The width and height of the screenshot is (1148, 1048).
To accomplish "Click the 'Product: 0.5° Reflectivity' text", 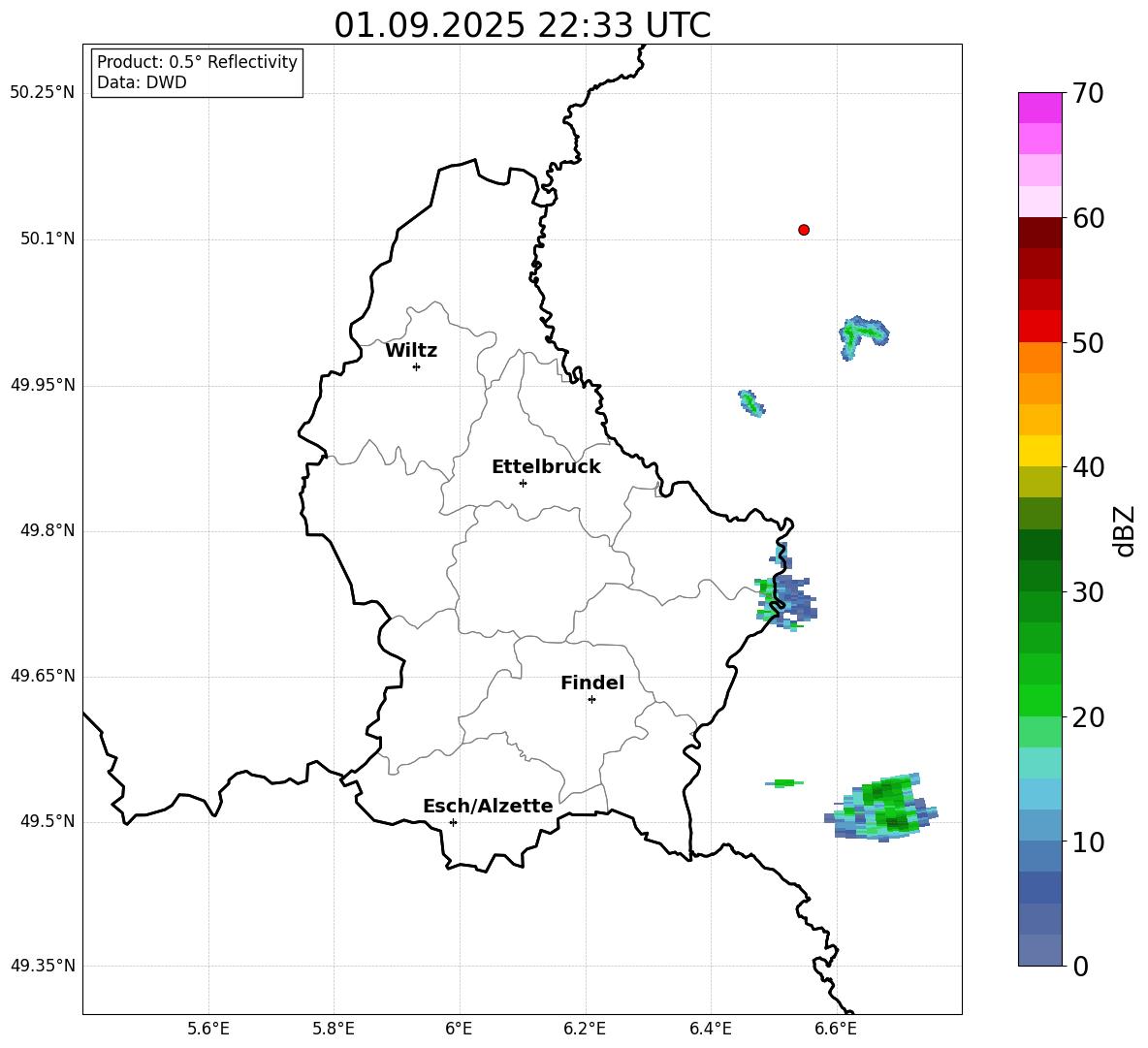I will [x=197, y=62].
